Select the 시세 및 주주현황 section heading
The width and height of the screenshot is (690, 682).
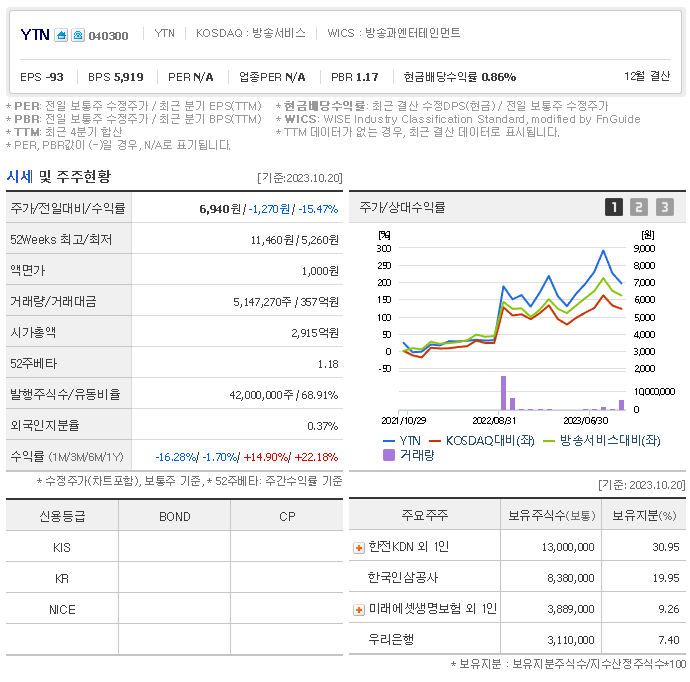[x=59, y=176]
